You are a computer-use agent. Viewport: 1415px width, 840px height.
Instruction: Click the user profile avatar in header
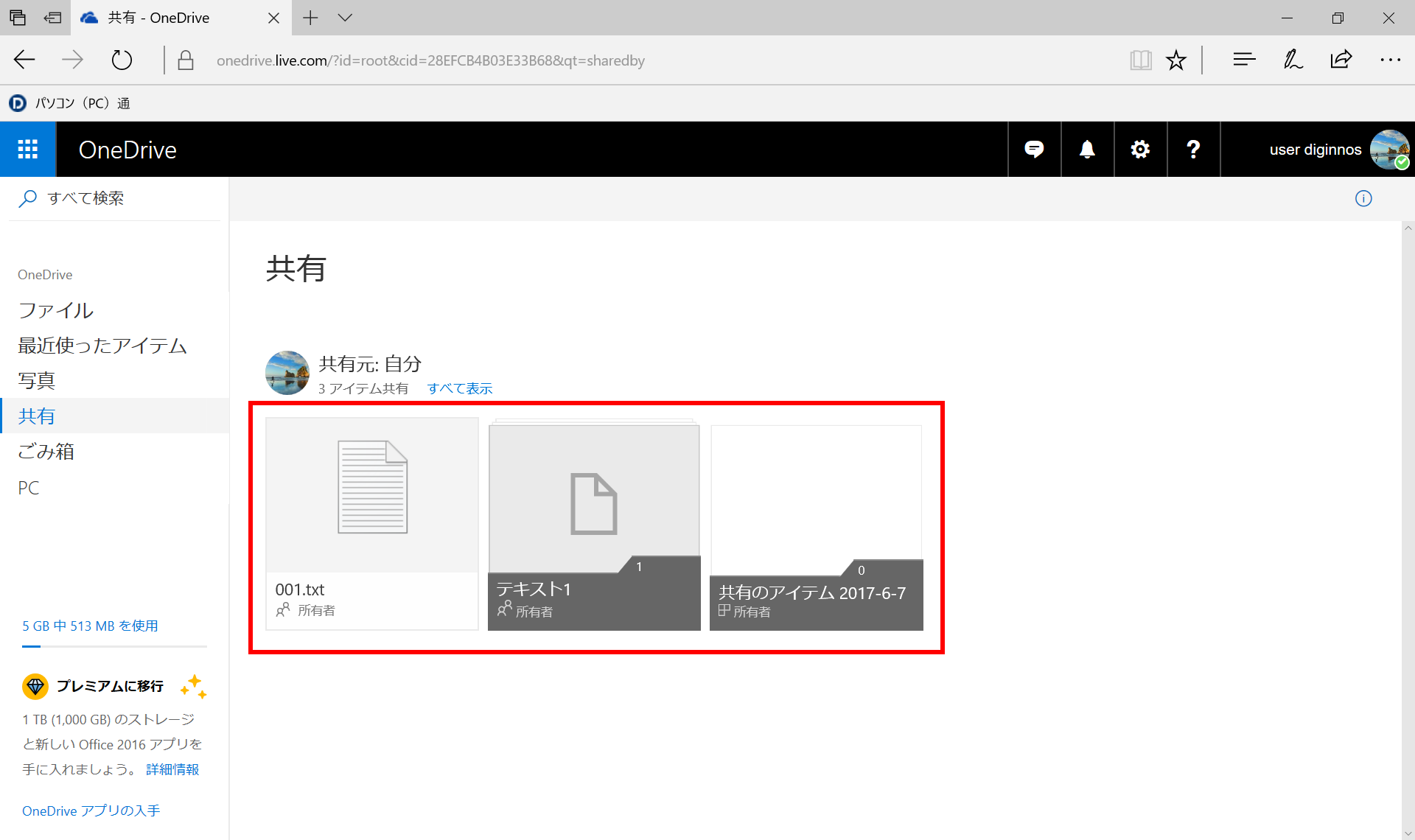[x=1390, y=150]
